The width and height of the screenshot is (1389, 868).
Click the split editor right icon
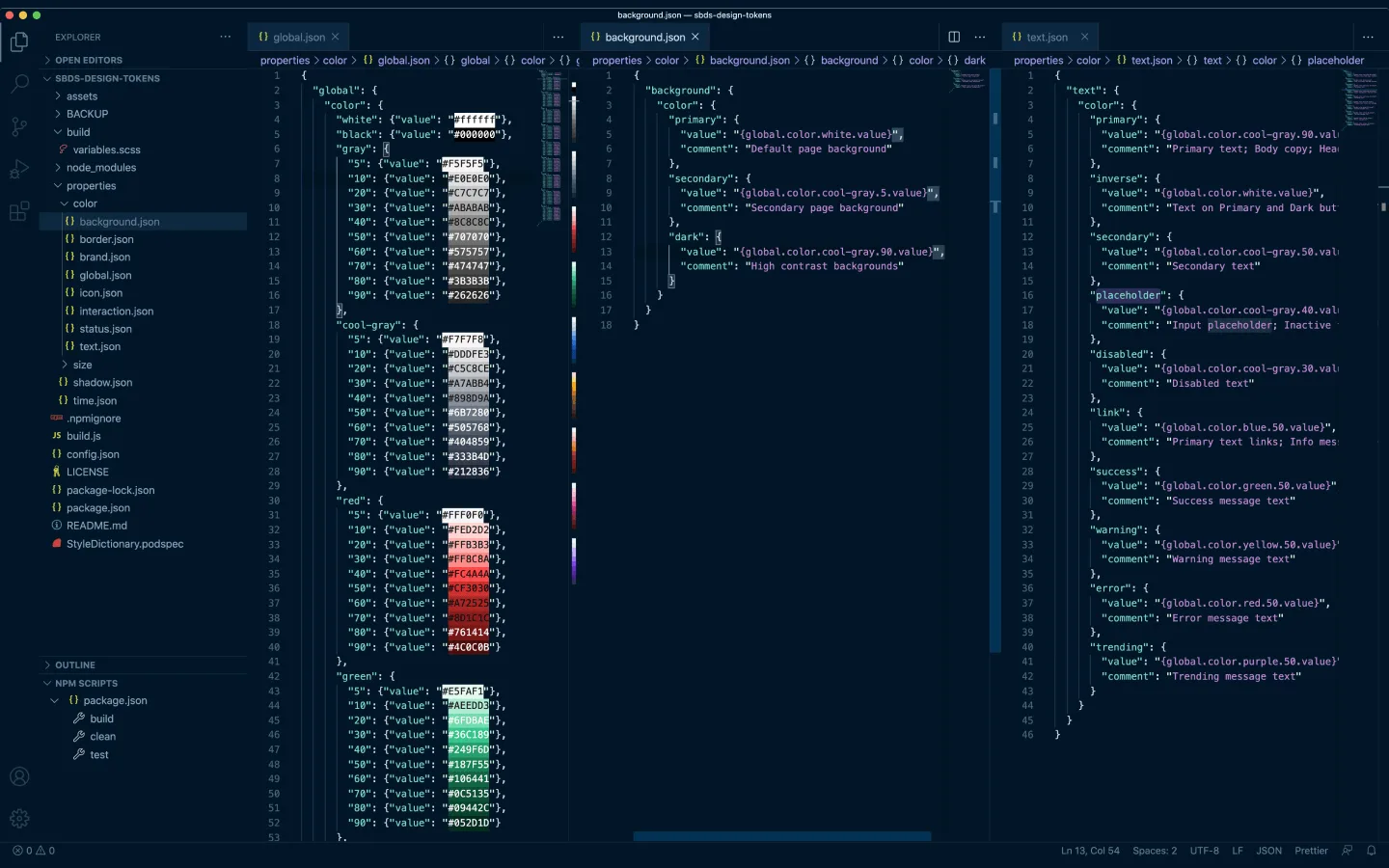[x=954, y=37]
